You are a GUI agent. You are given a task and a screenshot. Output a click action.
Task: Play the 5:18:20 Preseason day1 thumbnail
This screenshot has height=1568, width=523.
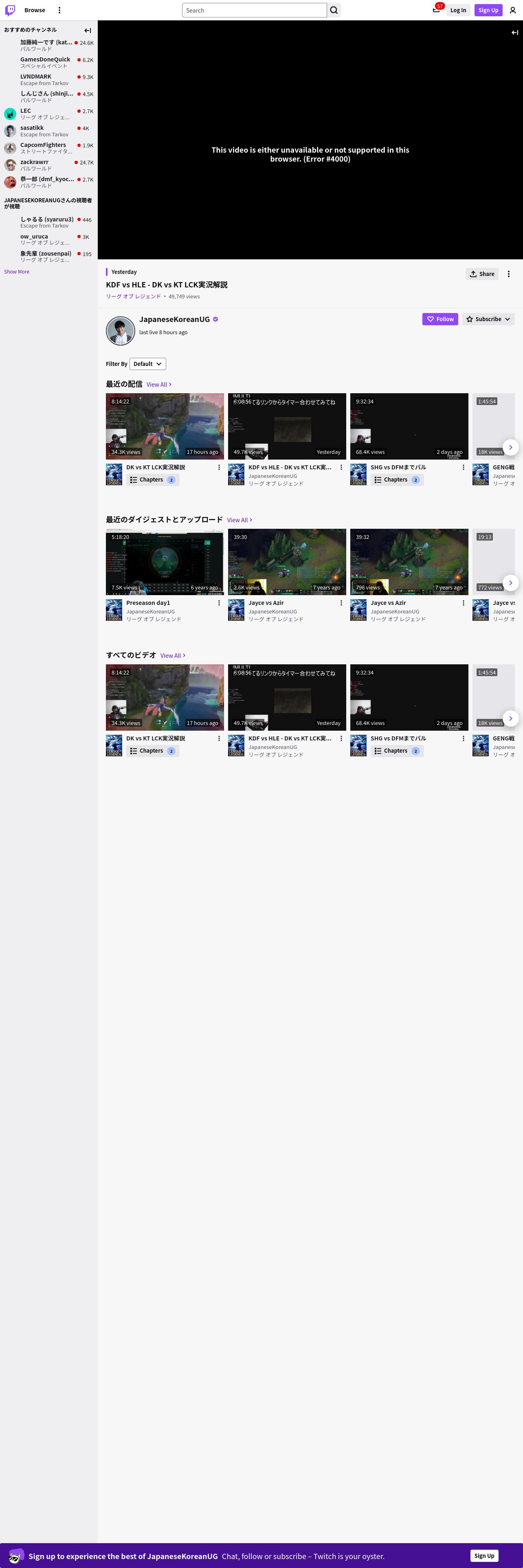[165, 562]
